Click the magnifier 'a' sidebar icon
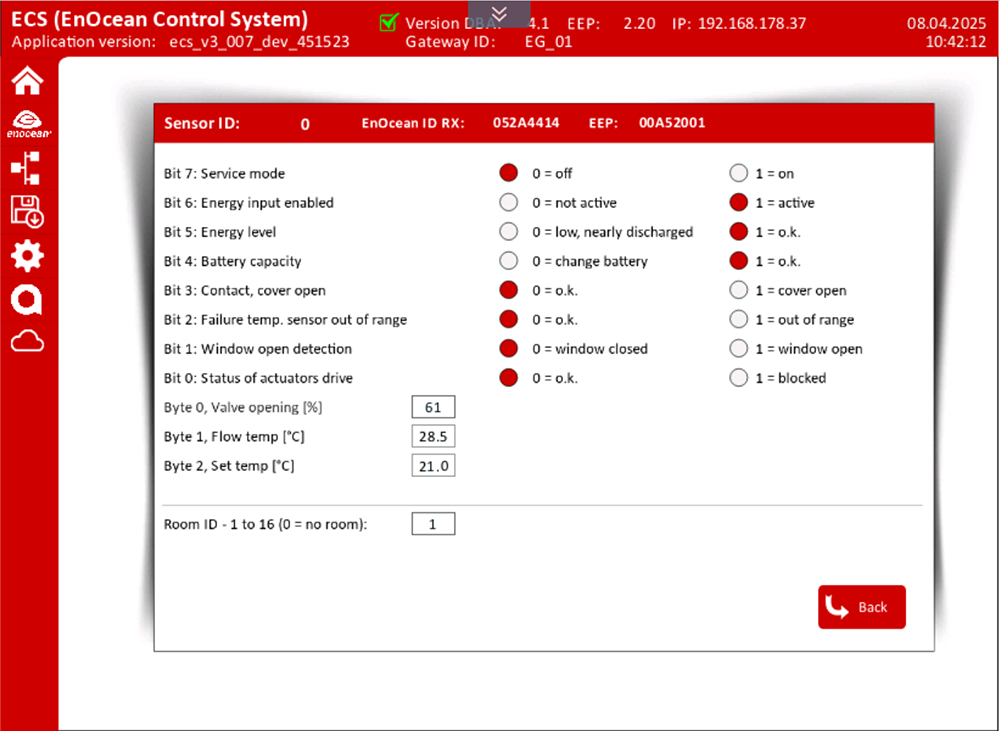The height and width of the screenshot is (731, 1000). click(27, 300)
